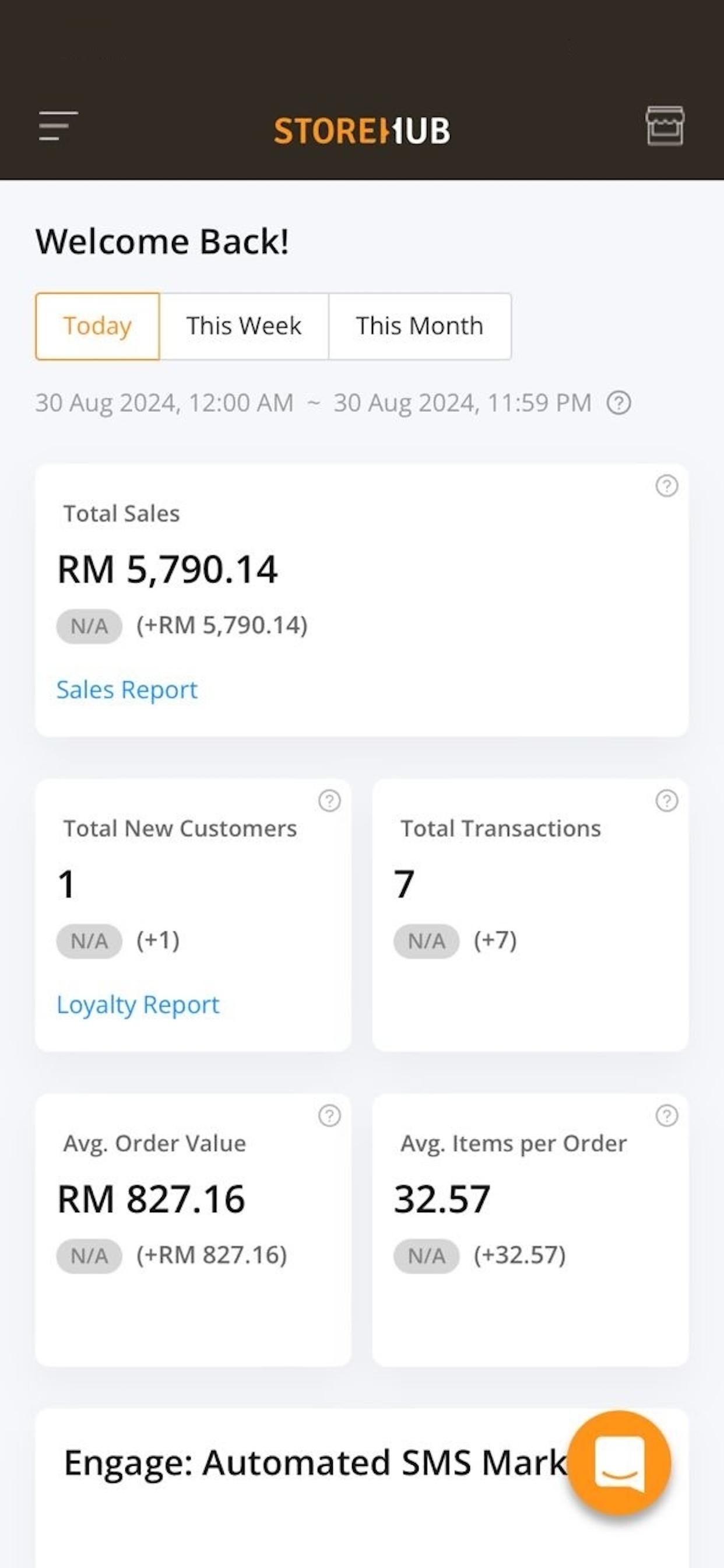Switch to This Week tab

pos(244,326)
